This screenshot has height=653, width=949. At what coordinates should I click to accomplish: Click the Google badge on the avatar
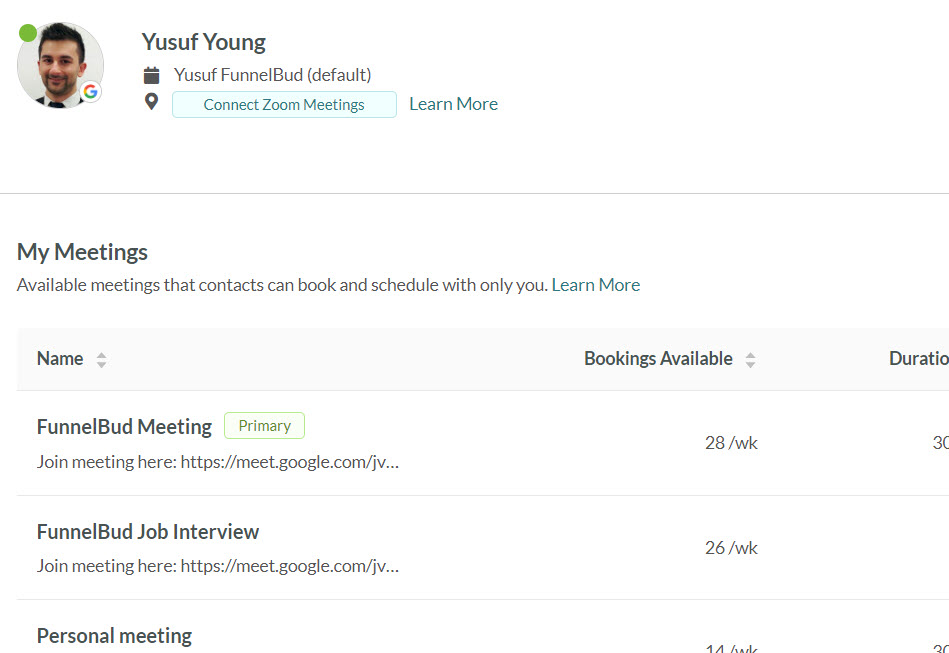(x=91, y=91)
